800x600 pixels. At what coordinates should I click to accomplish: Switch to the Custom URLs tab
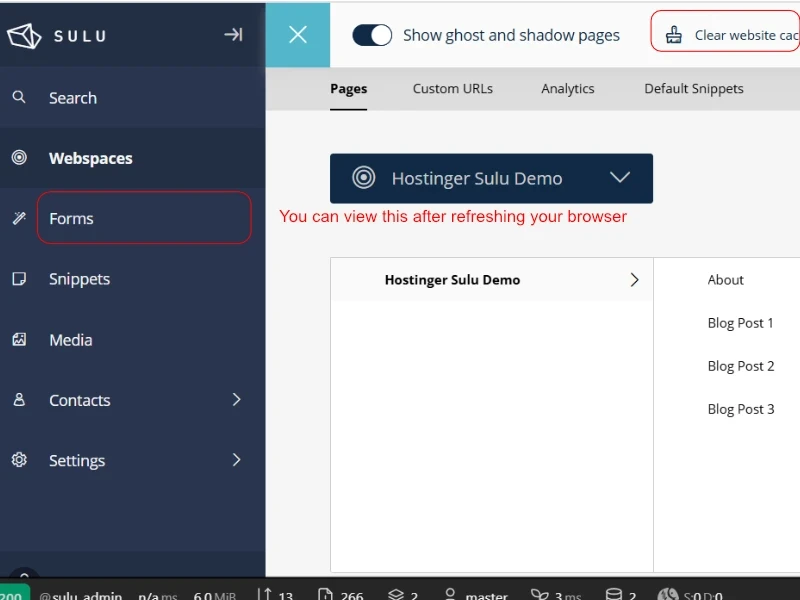point(452,89)
